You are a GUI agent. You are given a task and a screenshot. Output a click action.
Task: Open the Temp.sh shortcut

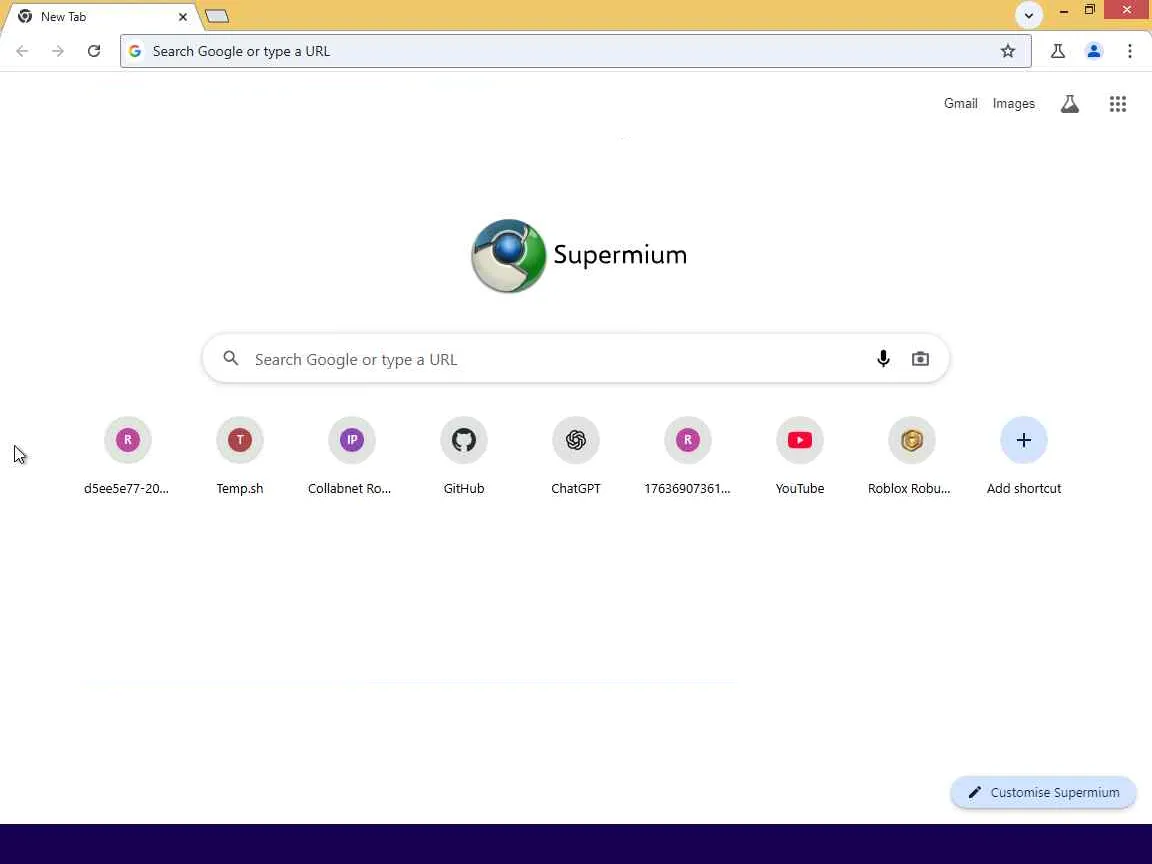click(240, 455)
